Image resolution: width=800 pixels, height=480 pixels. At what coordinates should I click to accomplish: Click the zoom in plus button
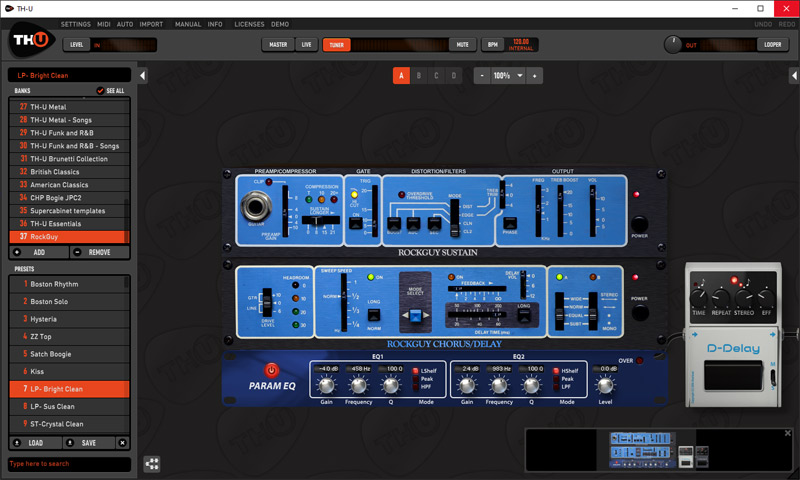click(x=534, y=76)
